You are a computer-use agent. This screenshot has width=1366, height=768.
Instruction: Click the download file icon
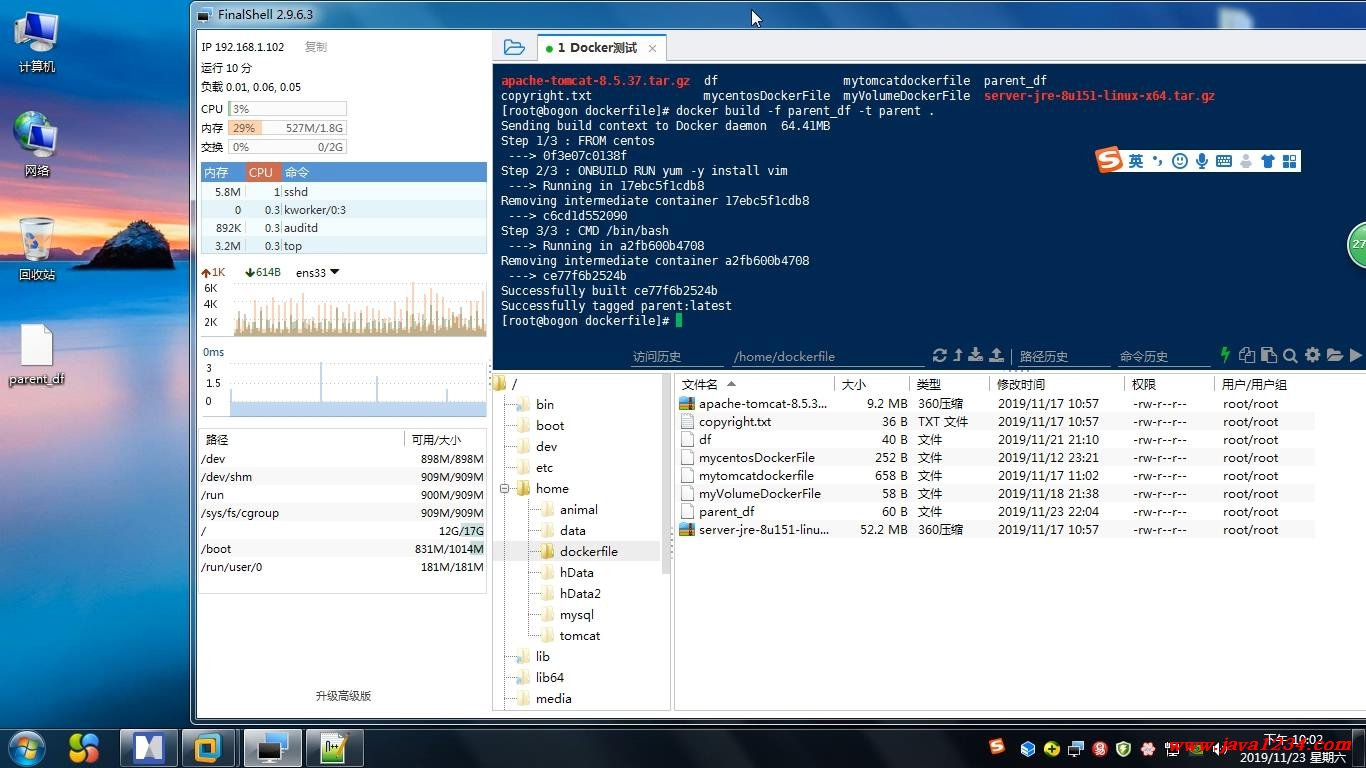[x=976, y=355]
